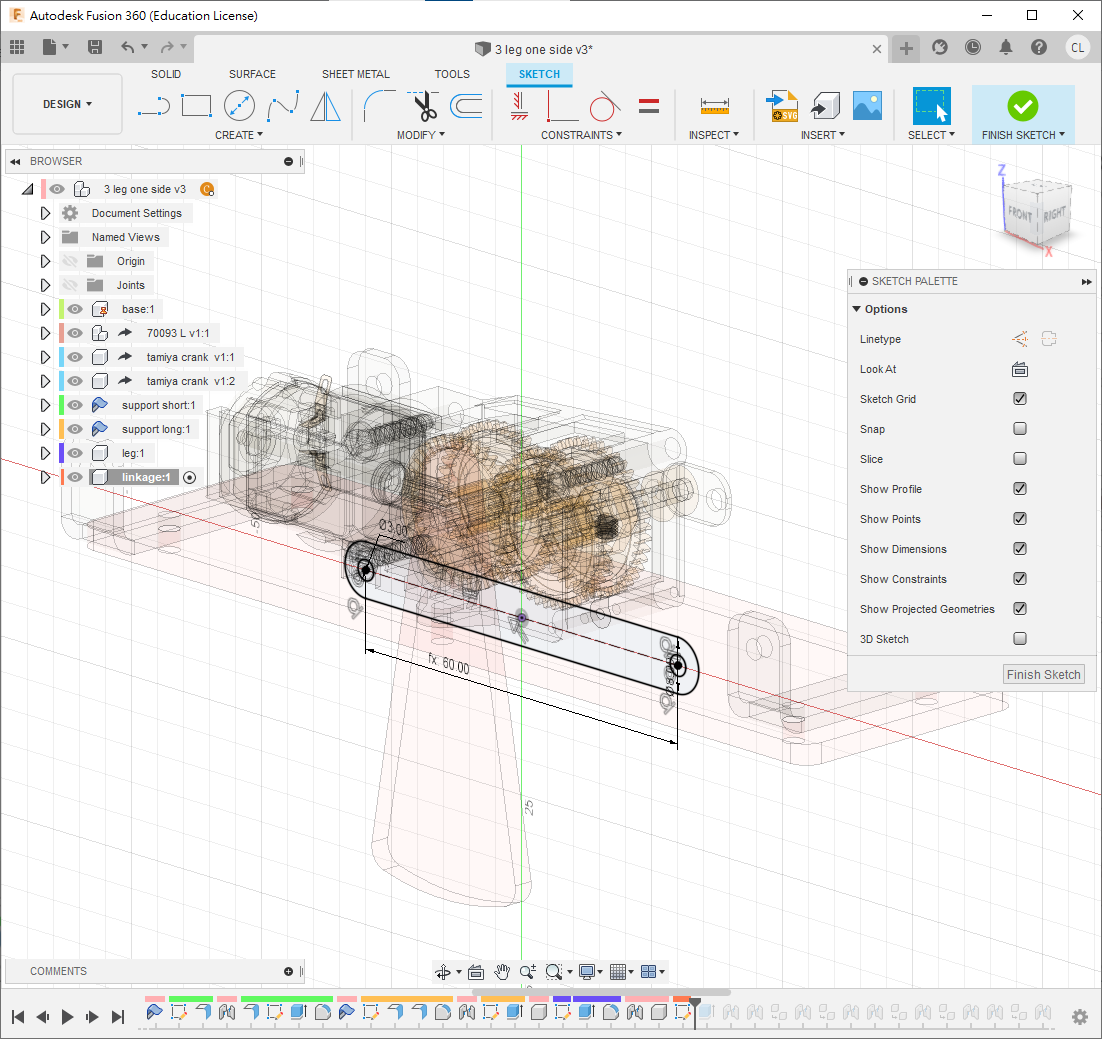Viewport: 1102px width, 1039px height.
Task: Enable the 3D Sketch checkbox
Action: coord(1019,639)
